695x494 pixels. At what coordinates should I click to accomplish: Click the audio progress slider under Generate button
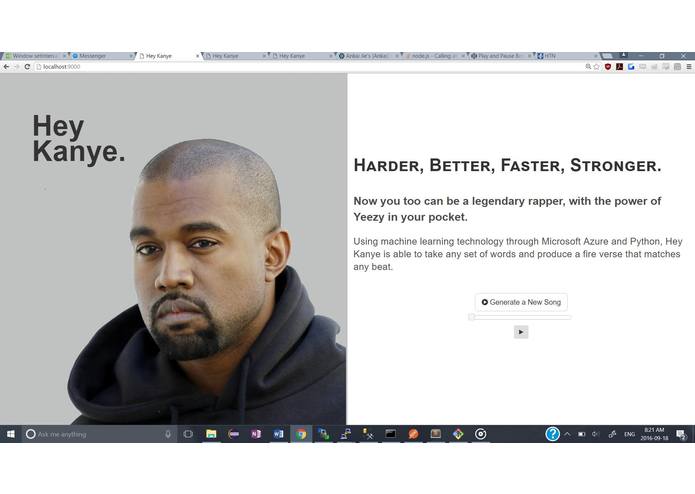coord(519,317)
